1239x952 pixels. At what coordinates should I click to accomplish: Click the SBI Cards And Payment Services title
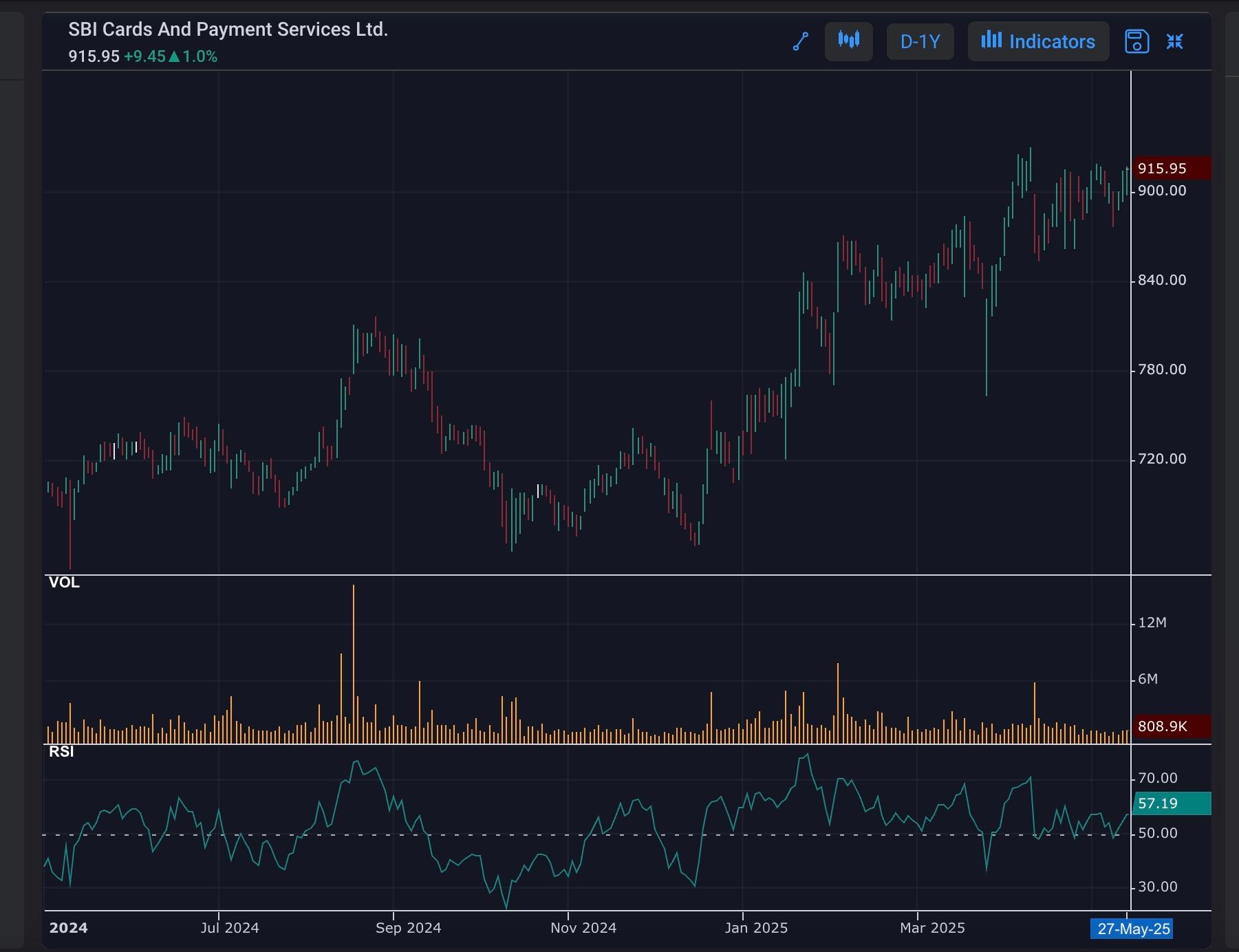click(228, 30)
